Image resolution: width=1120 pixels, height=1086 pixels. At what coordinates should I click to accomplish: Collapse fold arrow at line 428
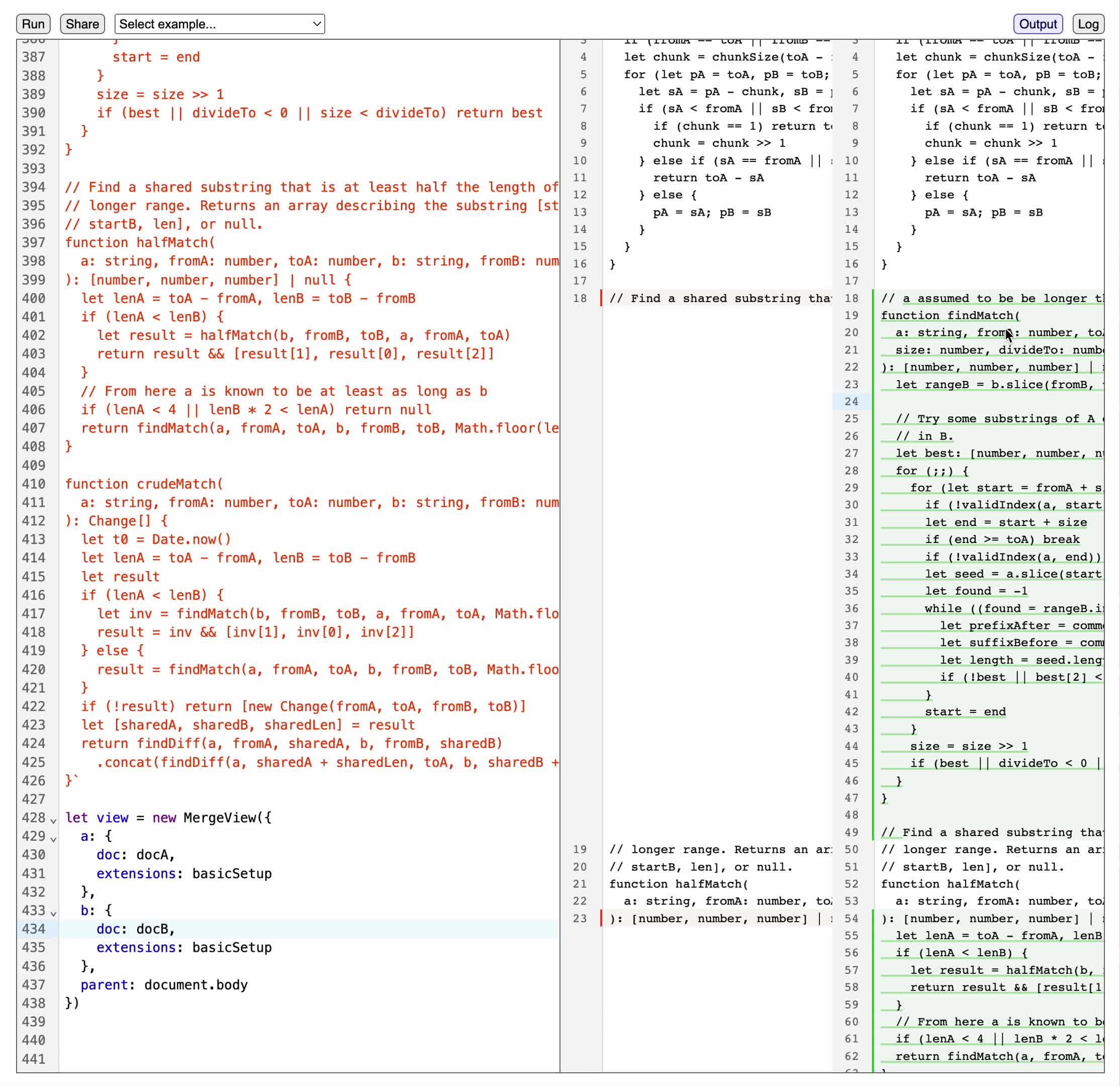pos(54,820)
